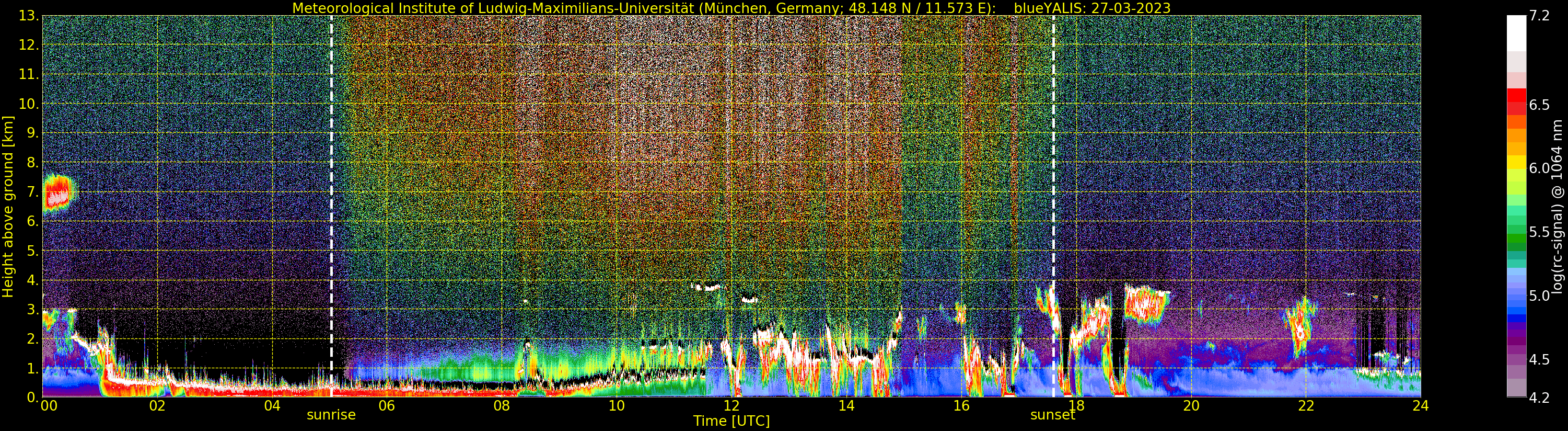Click the 06 time tick label
1568x431 pixels.
[x=387, y=406]
